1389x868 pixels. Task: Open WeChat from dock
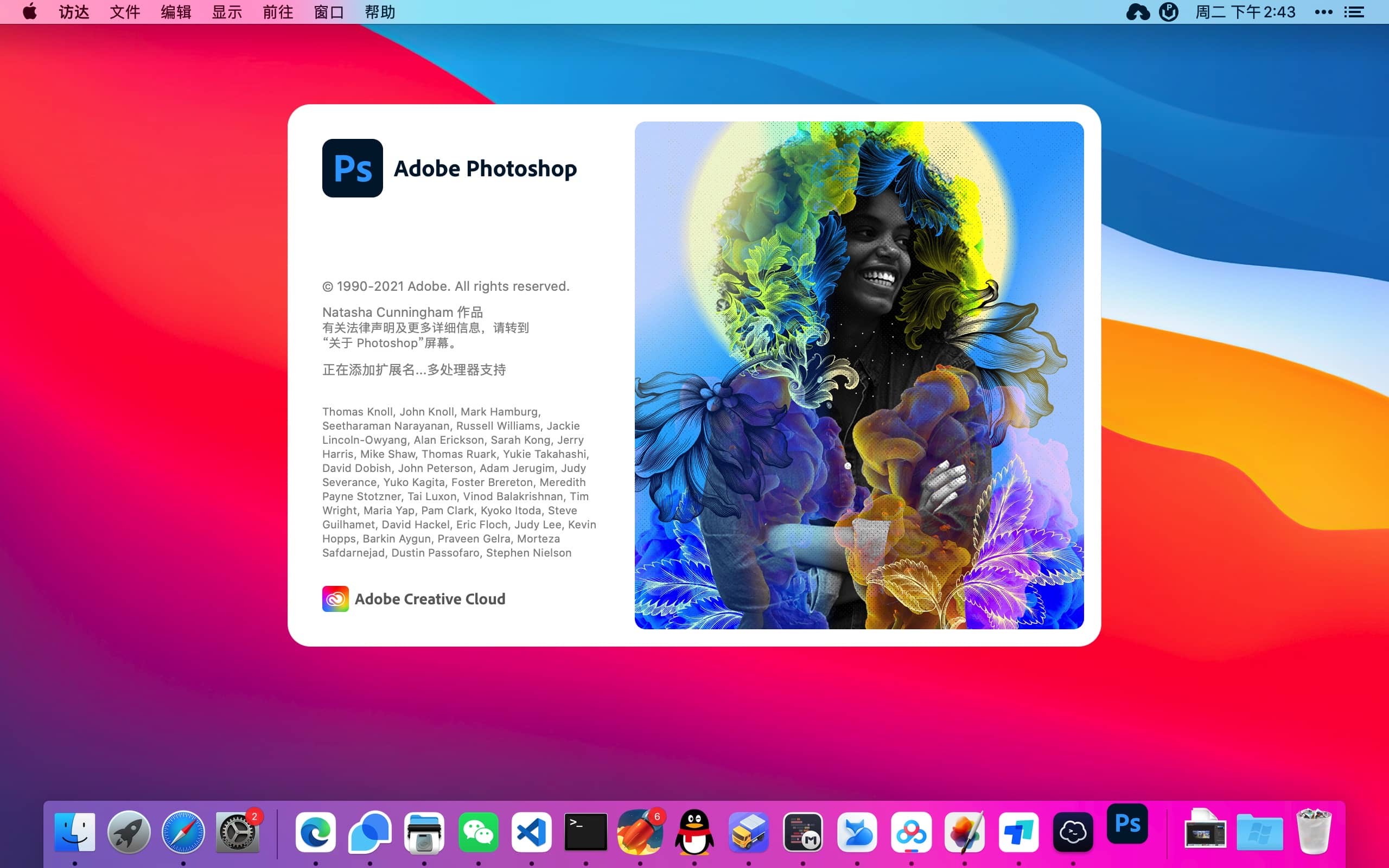pyautogui.click(x=478, y=831)
